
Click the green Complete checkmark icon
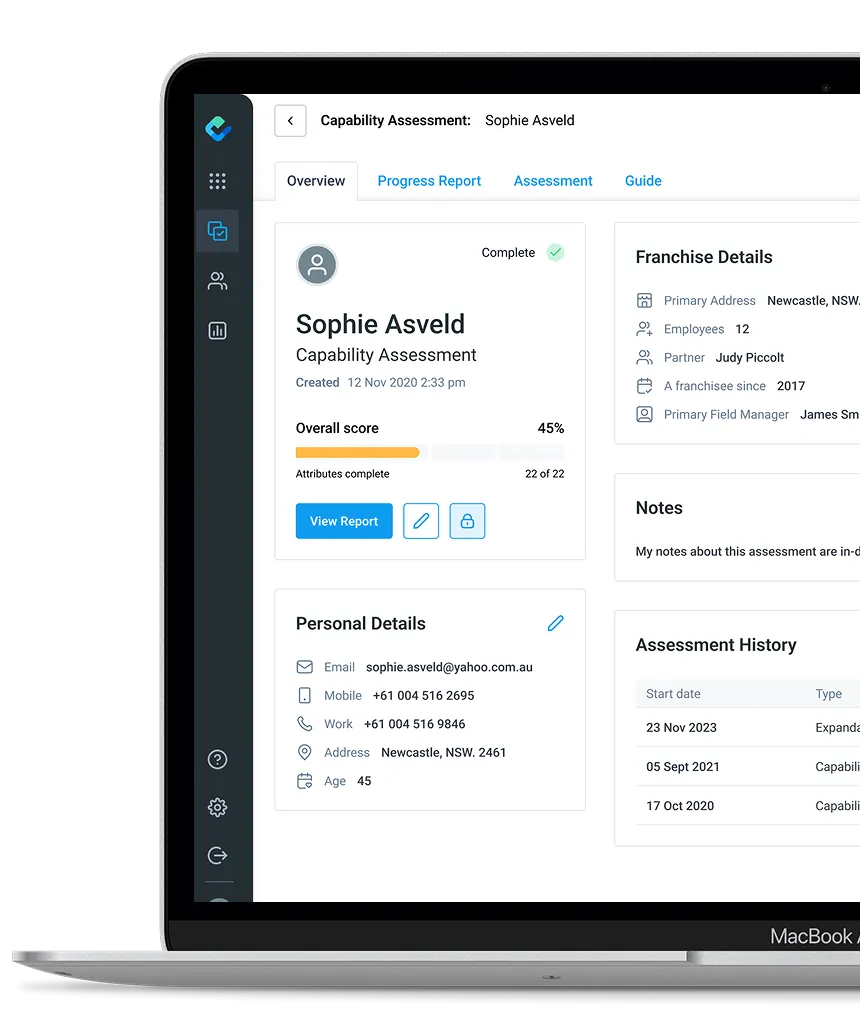(x=555, y=252)
